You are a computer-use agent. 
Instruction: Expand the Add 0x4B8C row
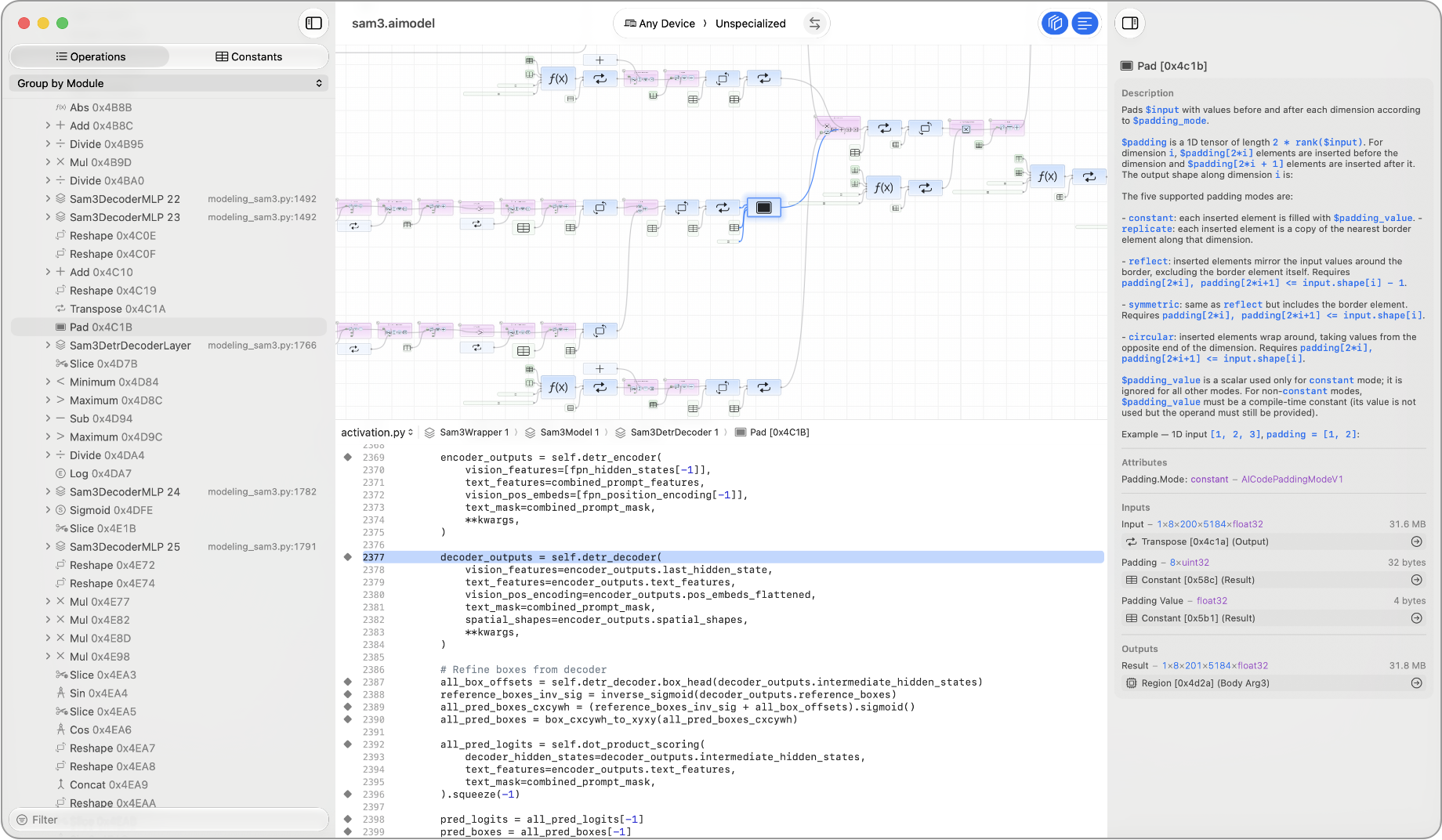pos(48,125)
